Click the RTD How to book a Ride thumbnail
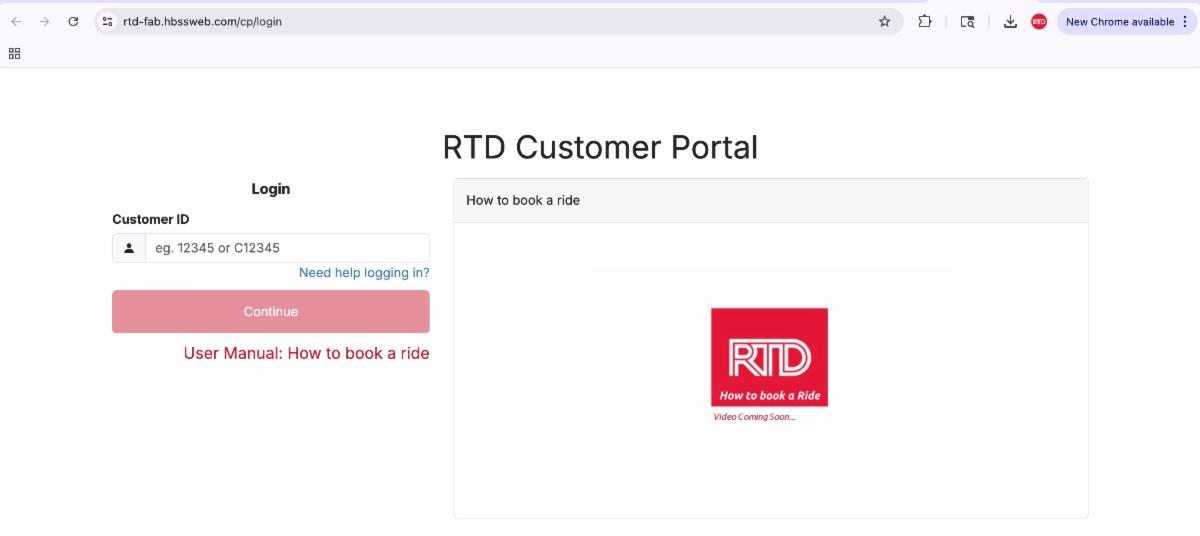 pyautogui.click(x=769, y=357)
